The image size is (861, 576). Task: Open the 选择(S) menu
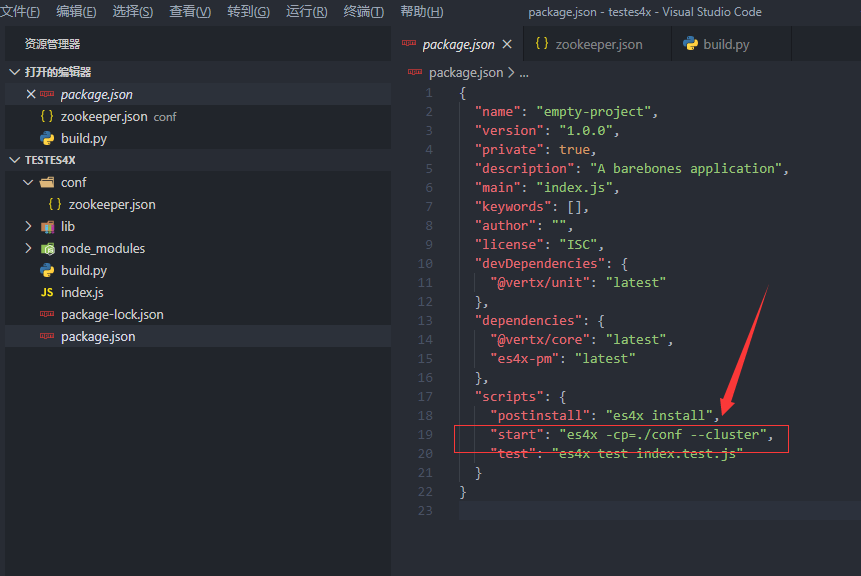point(133,12)
